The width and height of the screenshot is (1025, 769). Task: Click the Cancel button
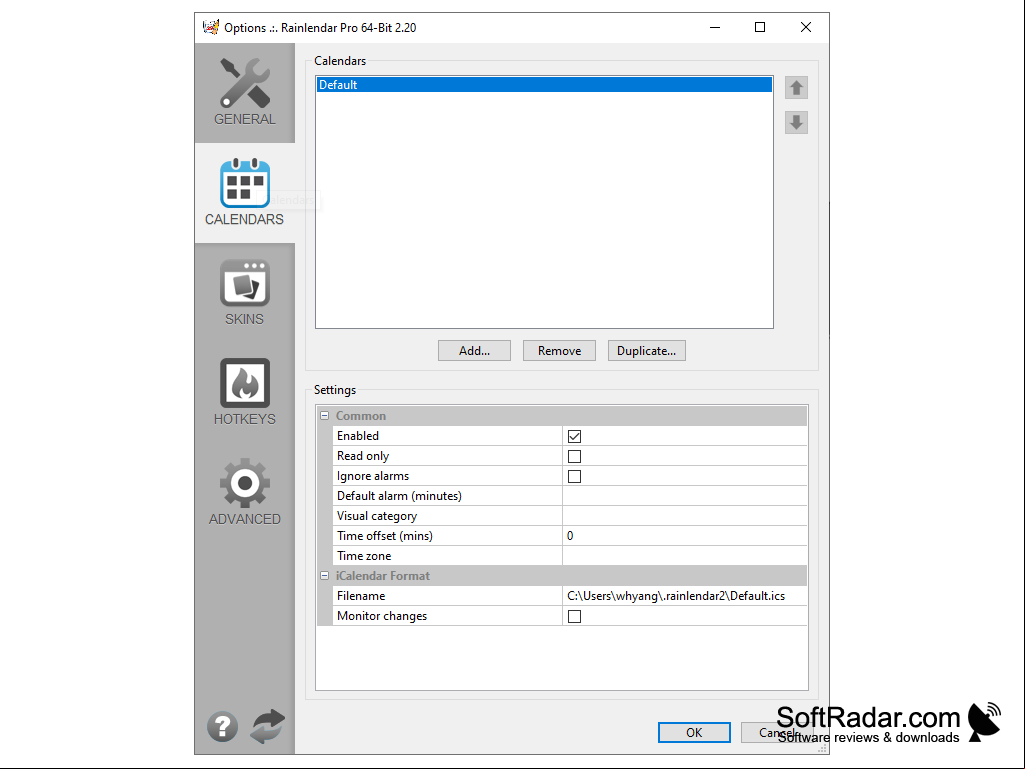click(x=777, y=732)
